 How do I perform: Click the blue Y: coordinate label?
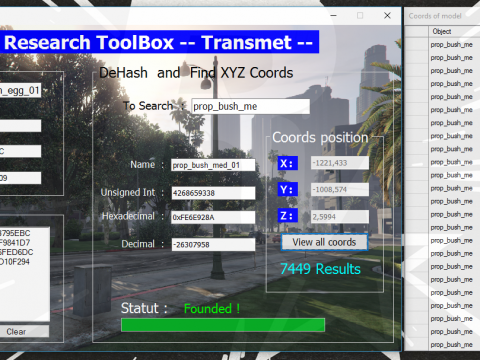(x=287, y=190)
